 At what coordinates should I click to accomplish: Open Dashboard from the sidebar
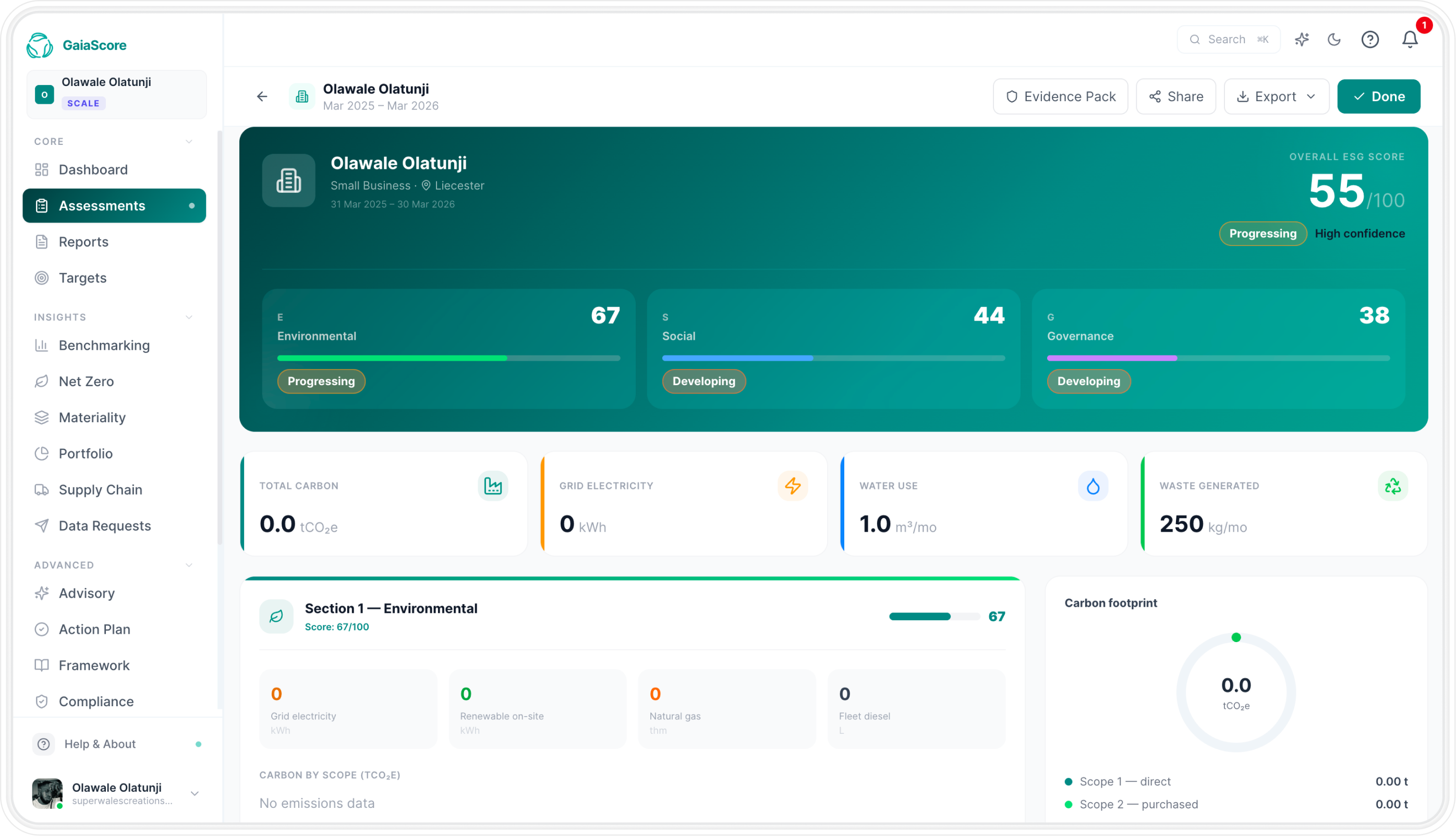tap(114, 169)
